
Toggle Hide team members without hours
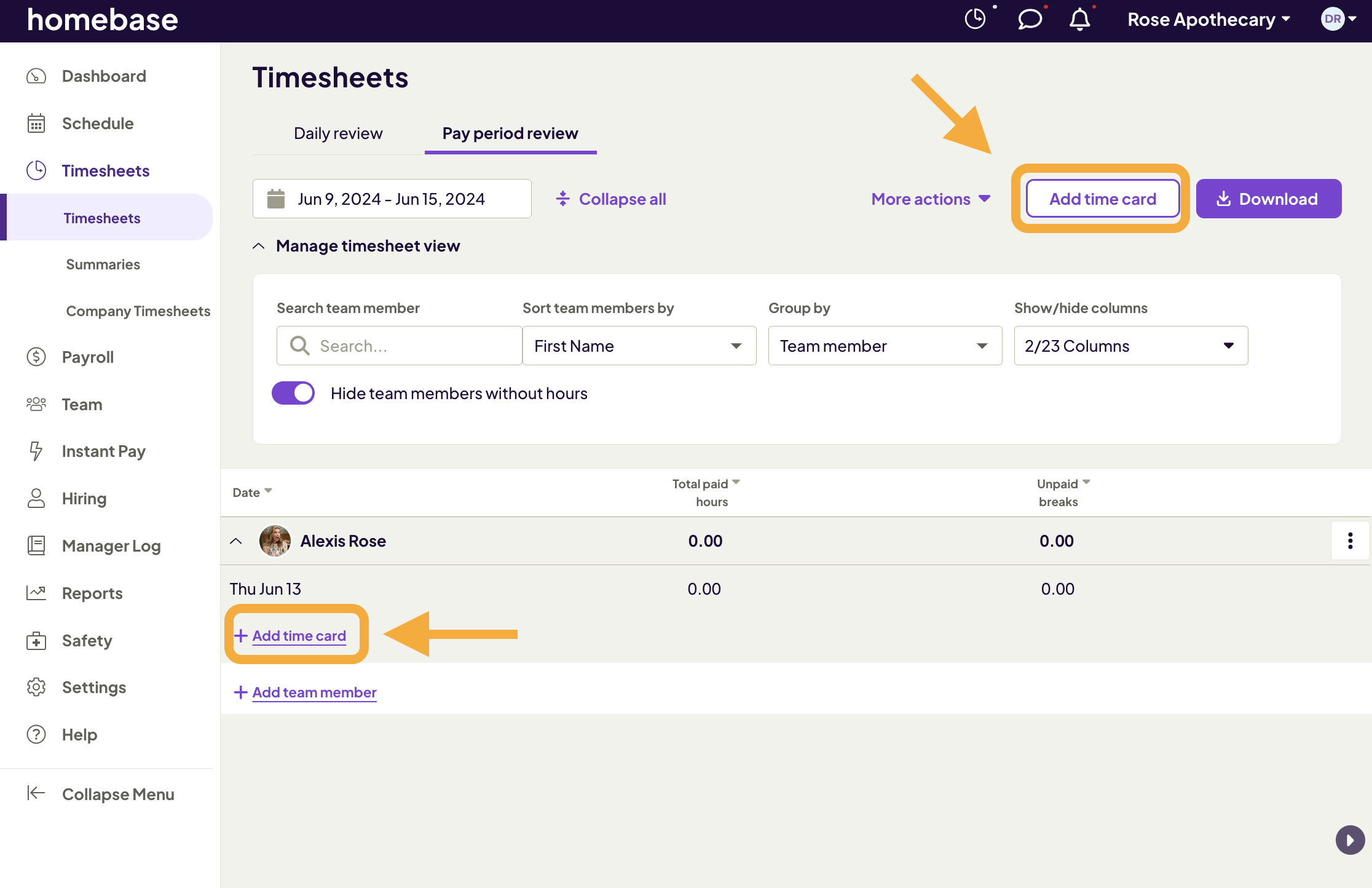(x=293, y=393)
